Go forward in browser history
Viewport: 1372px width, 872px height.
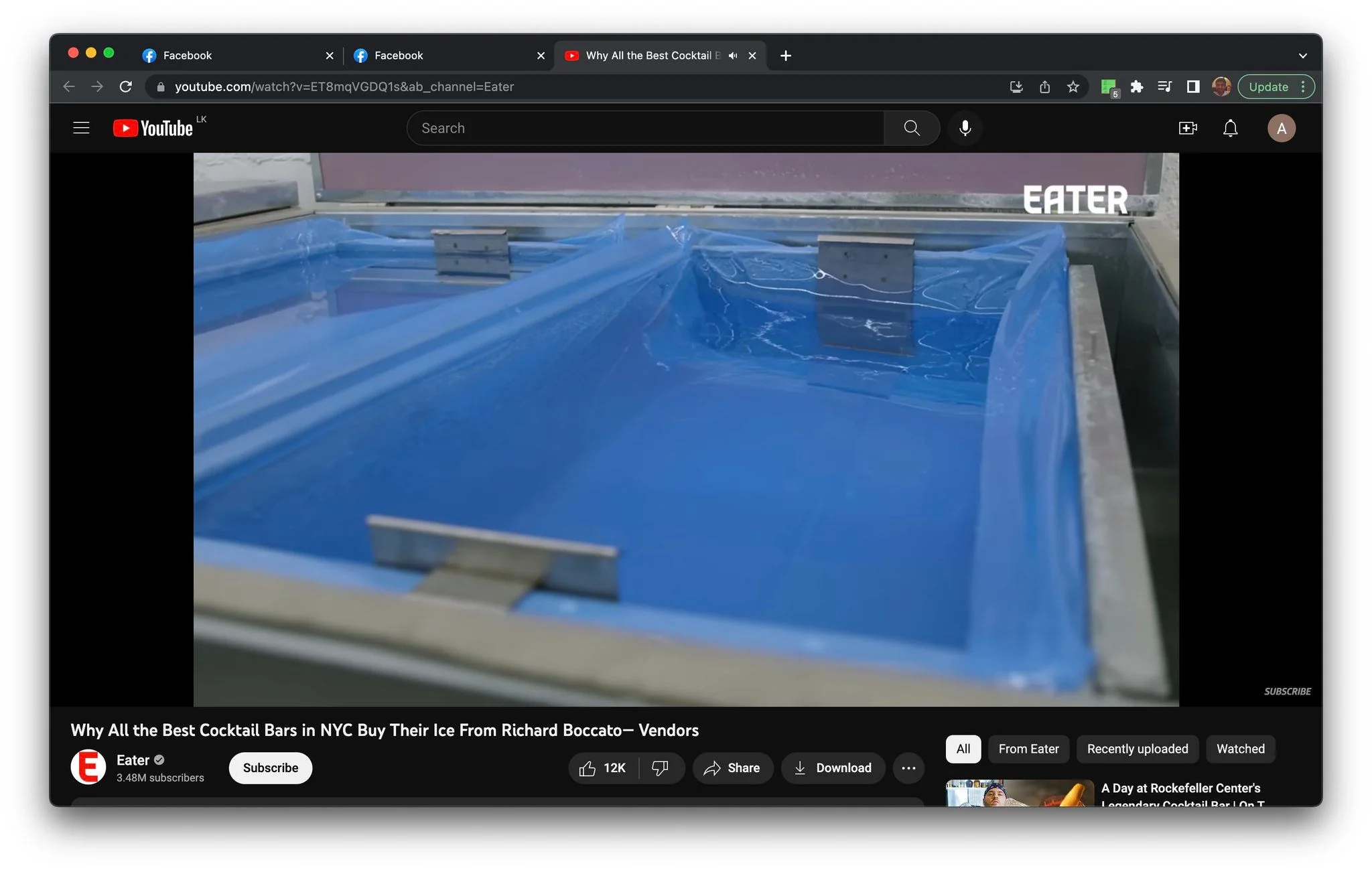(97, 86)
